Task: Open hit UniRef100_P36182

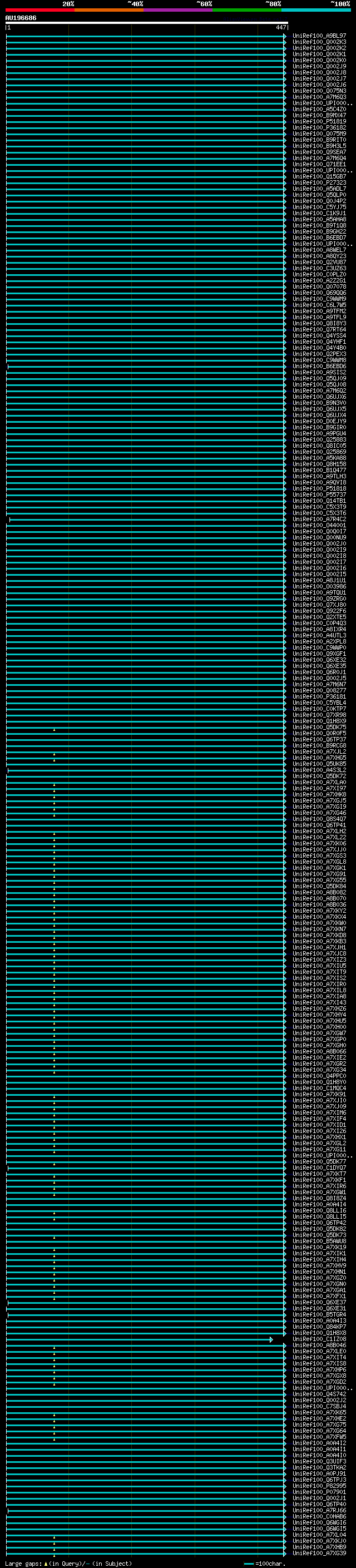Action: click(319, 128)
